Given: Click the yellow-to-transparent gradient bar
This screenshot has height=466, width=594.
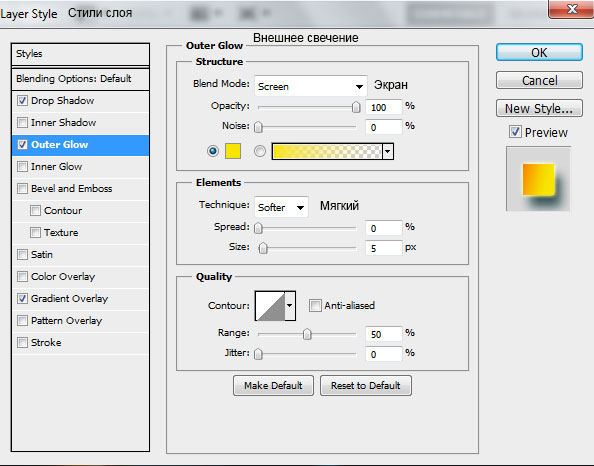Looking at the screenshot, I should pyautogui.click(x=327, y=152).
